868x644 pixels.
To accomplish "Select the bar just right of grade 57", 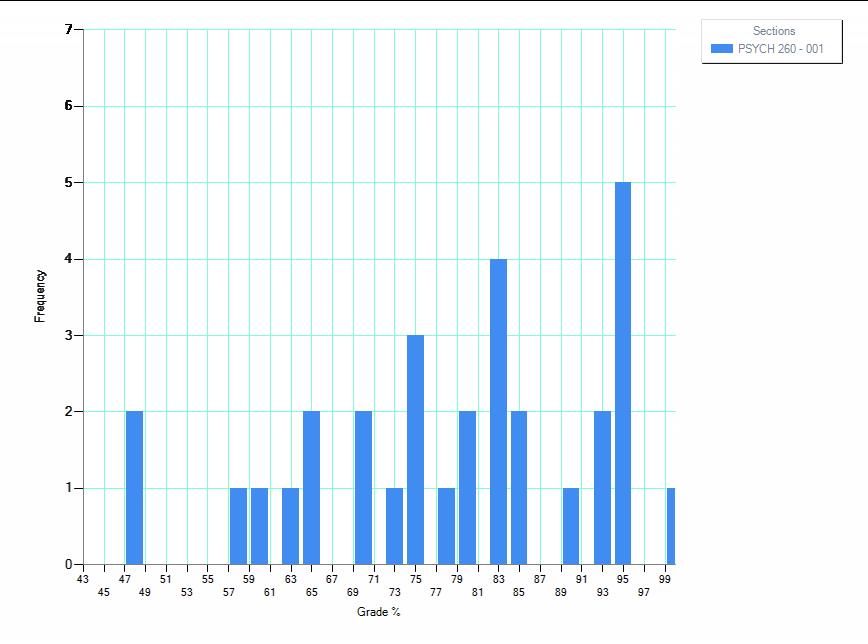I will click(238, 526).
